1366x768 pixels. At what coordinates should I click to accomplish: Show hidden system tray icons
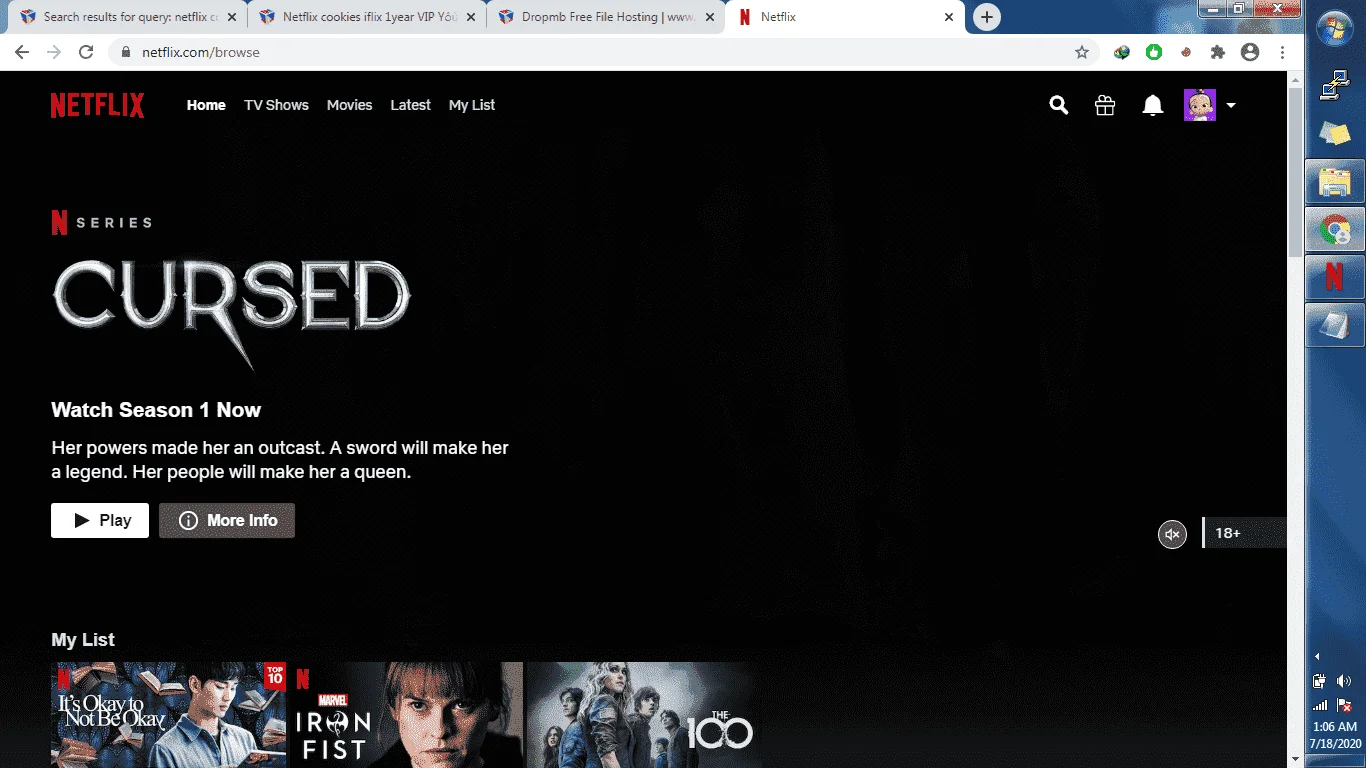1317,656
